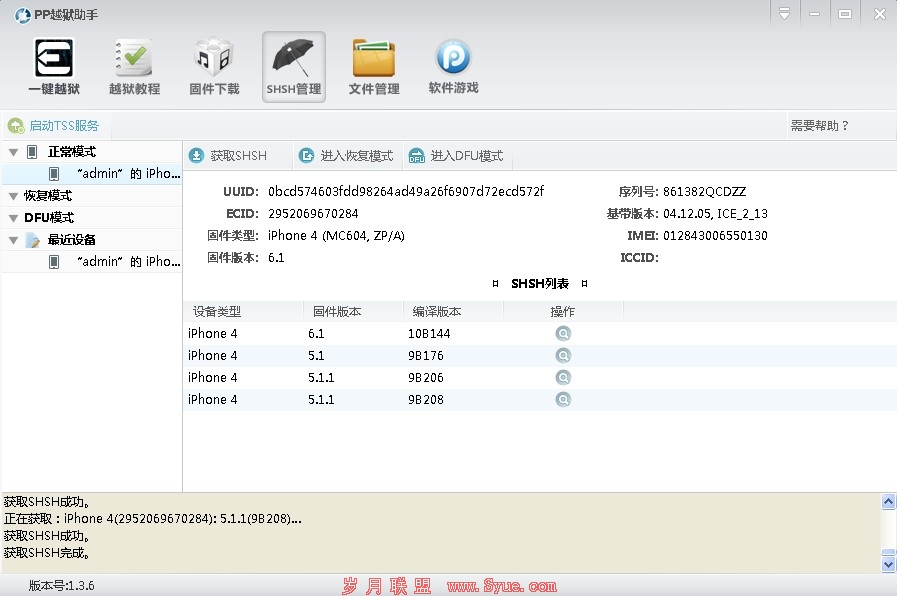Select the admin iPhone under 正常模式
897x596 pixels.
[92, 173]
